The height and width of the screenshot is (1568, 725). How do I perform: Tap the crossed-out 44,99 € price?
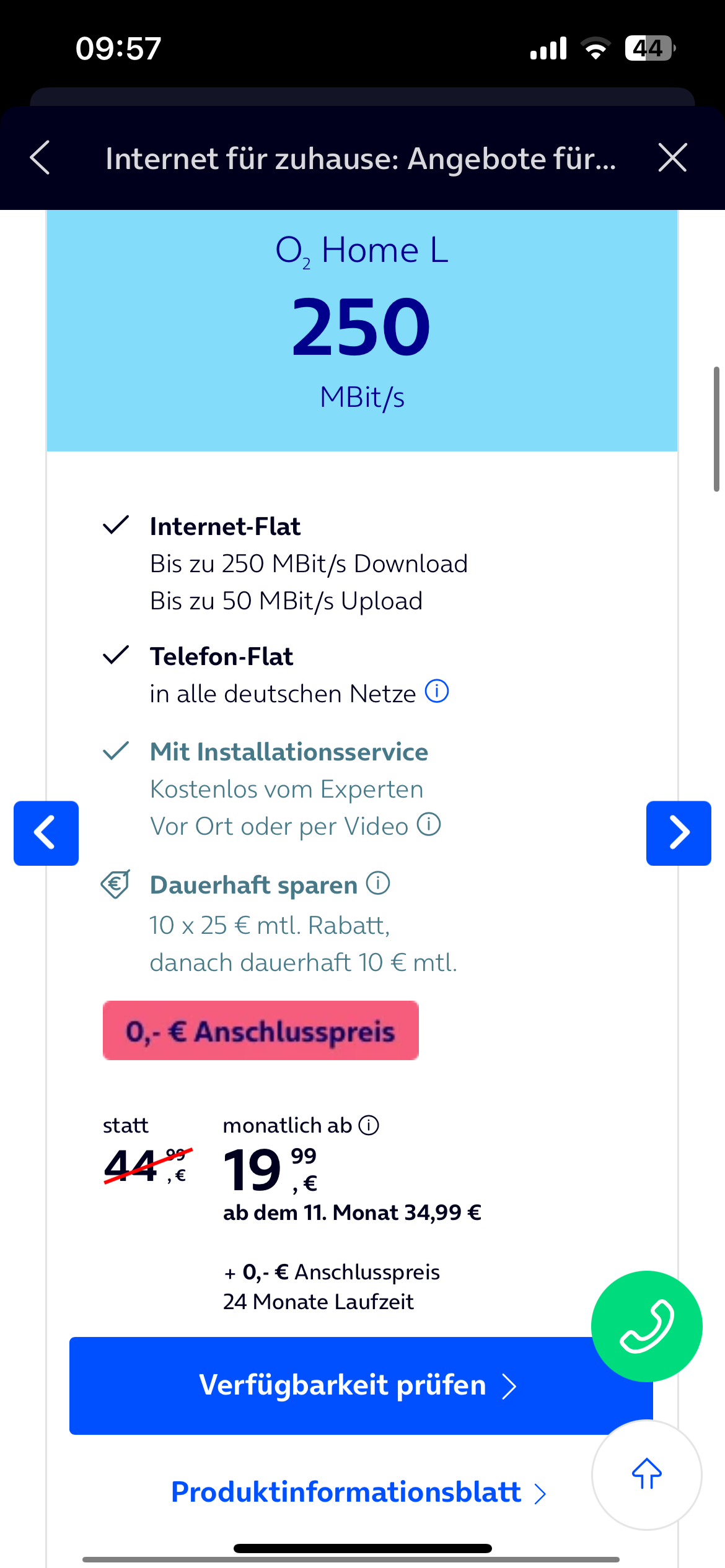(147, 1165)
